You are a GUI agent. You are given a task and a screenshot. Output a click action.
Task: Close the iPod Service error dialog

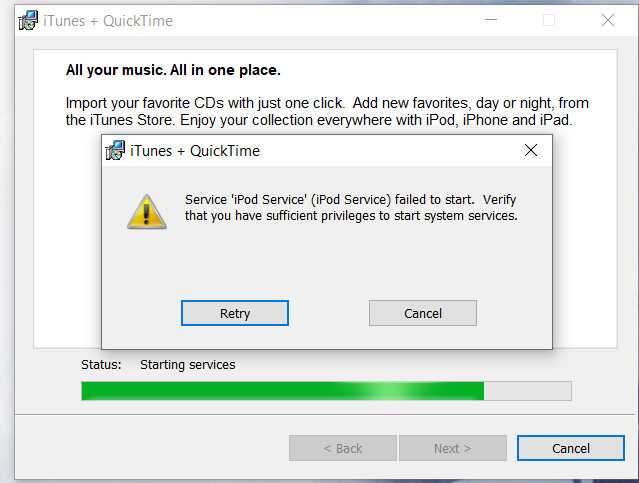[531, 150]
